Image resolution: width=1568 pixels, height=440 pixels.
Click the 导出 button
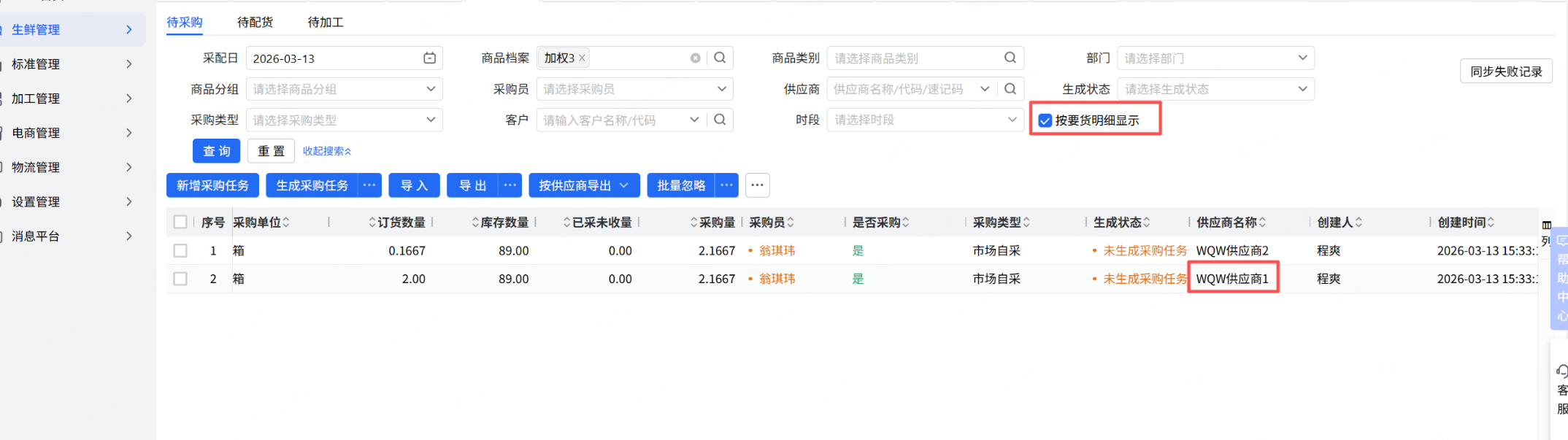[472, 185]
